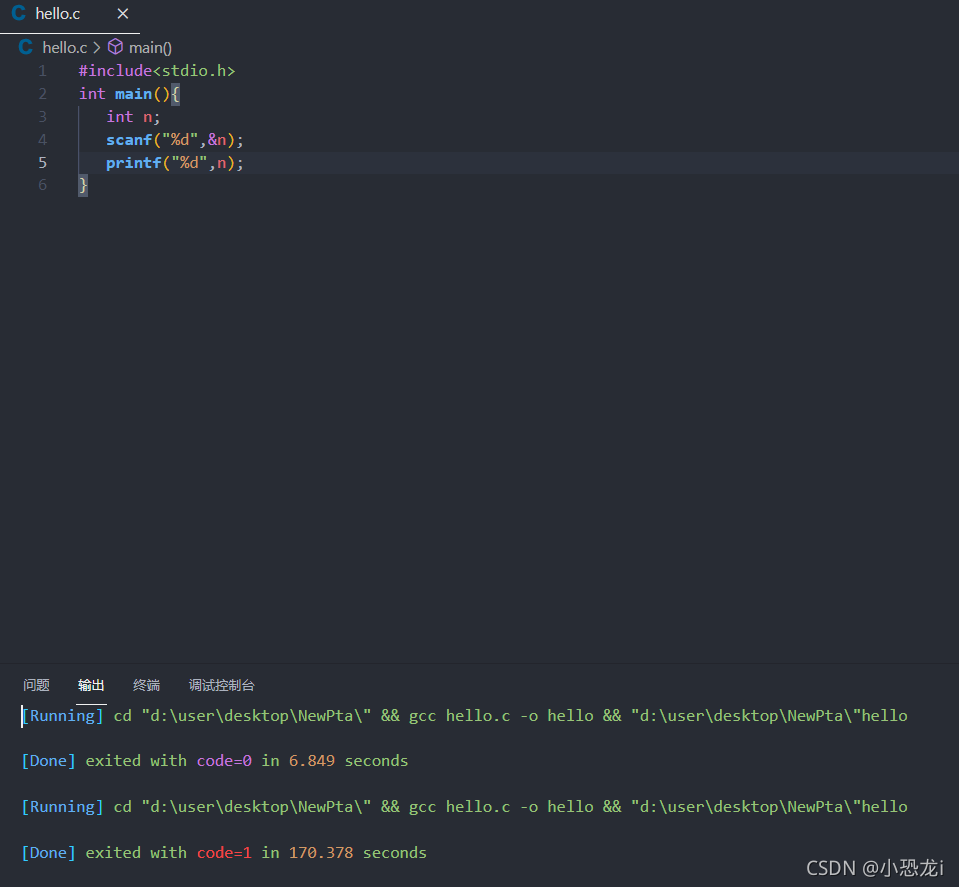Expand the chevron between hello.c and main()
Viewport: 959px width, 887px height.
point(97,46)
